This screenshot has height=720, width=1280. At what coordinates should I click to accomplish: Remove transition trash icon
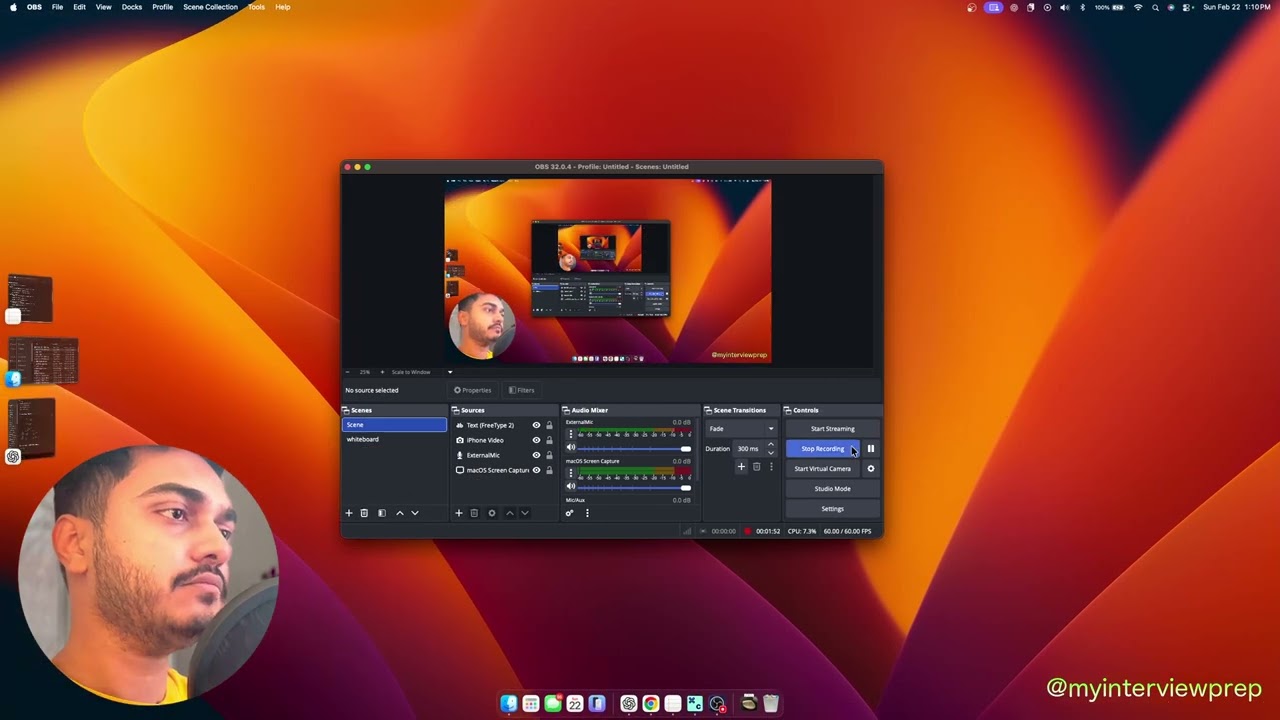coord(756,466)
